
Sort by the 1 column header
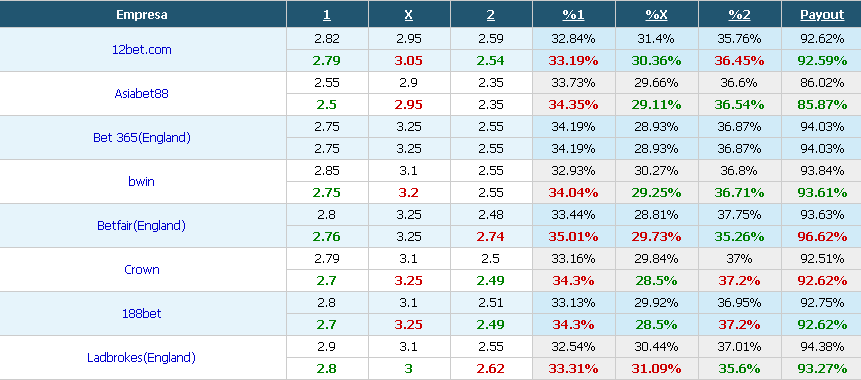[327, 15]
